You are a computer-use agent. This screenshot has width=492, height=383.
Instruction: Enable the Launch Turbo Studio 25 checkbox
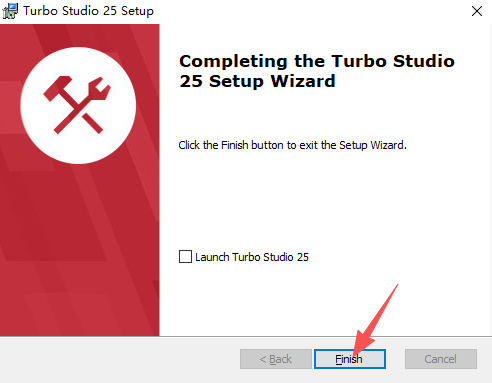pos(185,257)
